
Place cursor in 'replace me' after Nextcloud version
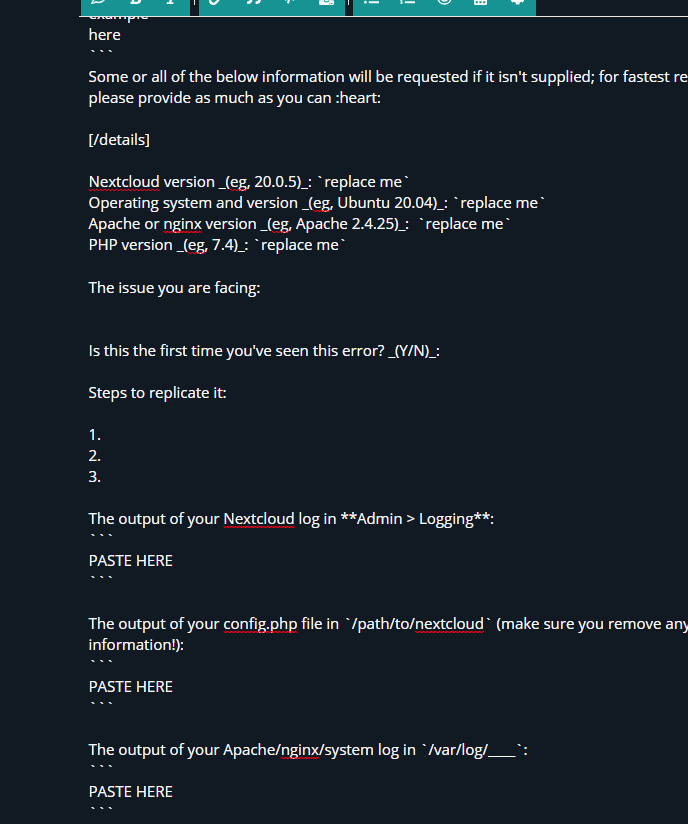363,182
